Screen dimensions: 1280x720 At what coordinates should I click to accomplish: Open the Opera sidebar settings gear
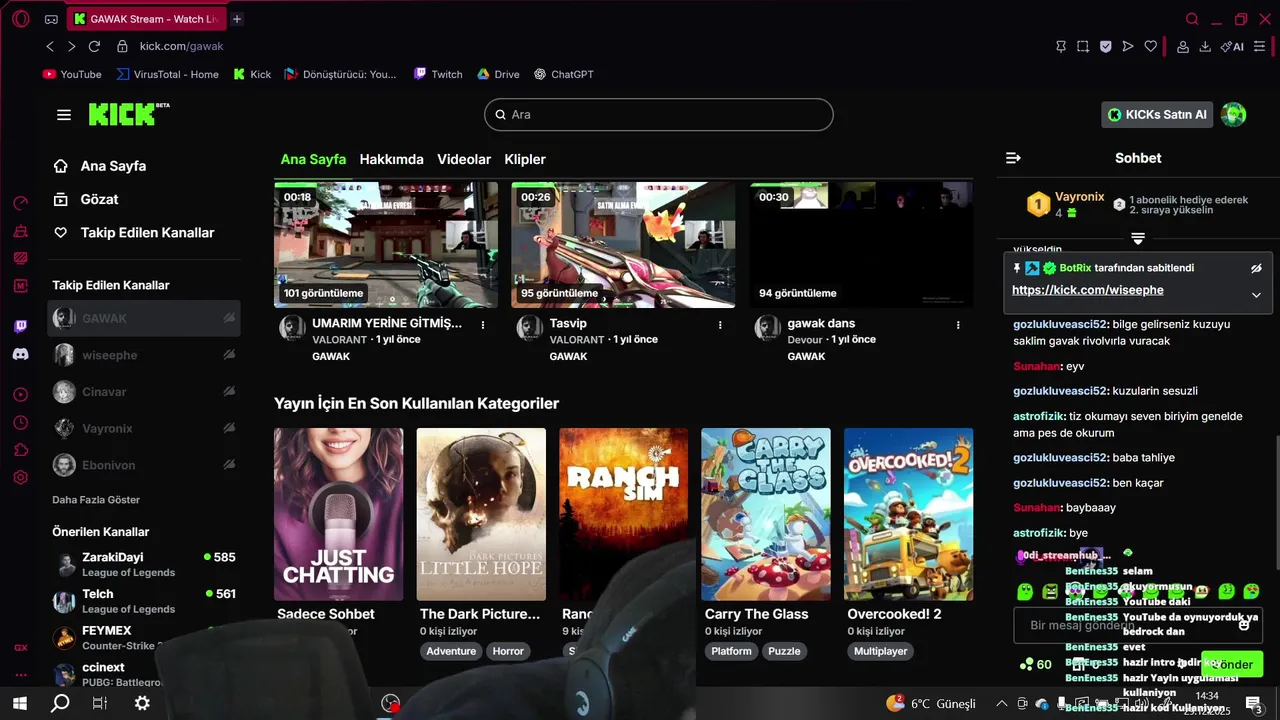coord(21,478)
